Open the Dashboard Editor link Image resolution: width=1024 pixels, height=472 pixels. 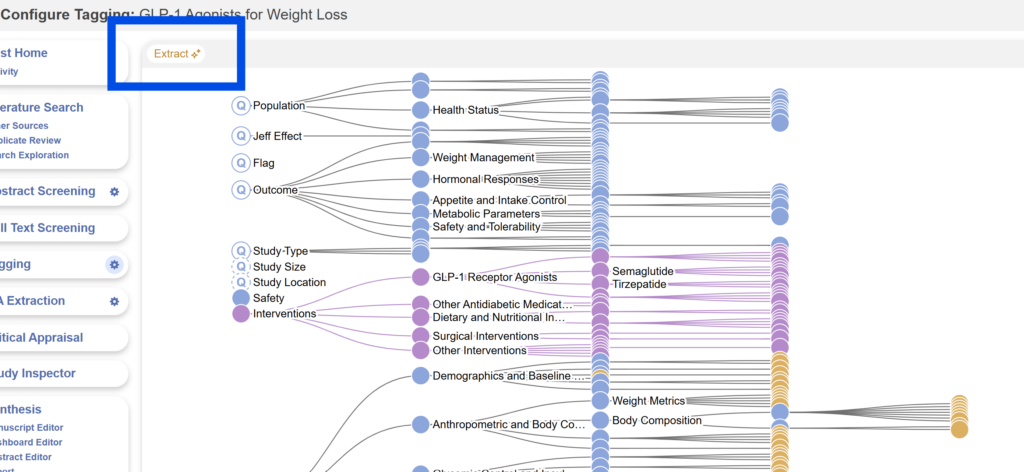(x=31, y=442)
